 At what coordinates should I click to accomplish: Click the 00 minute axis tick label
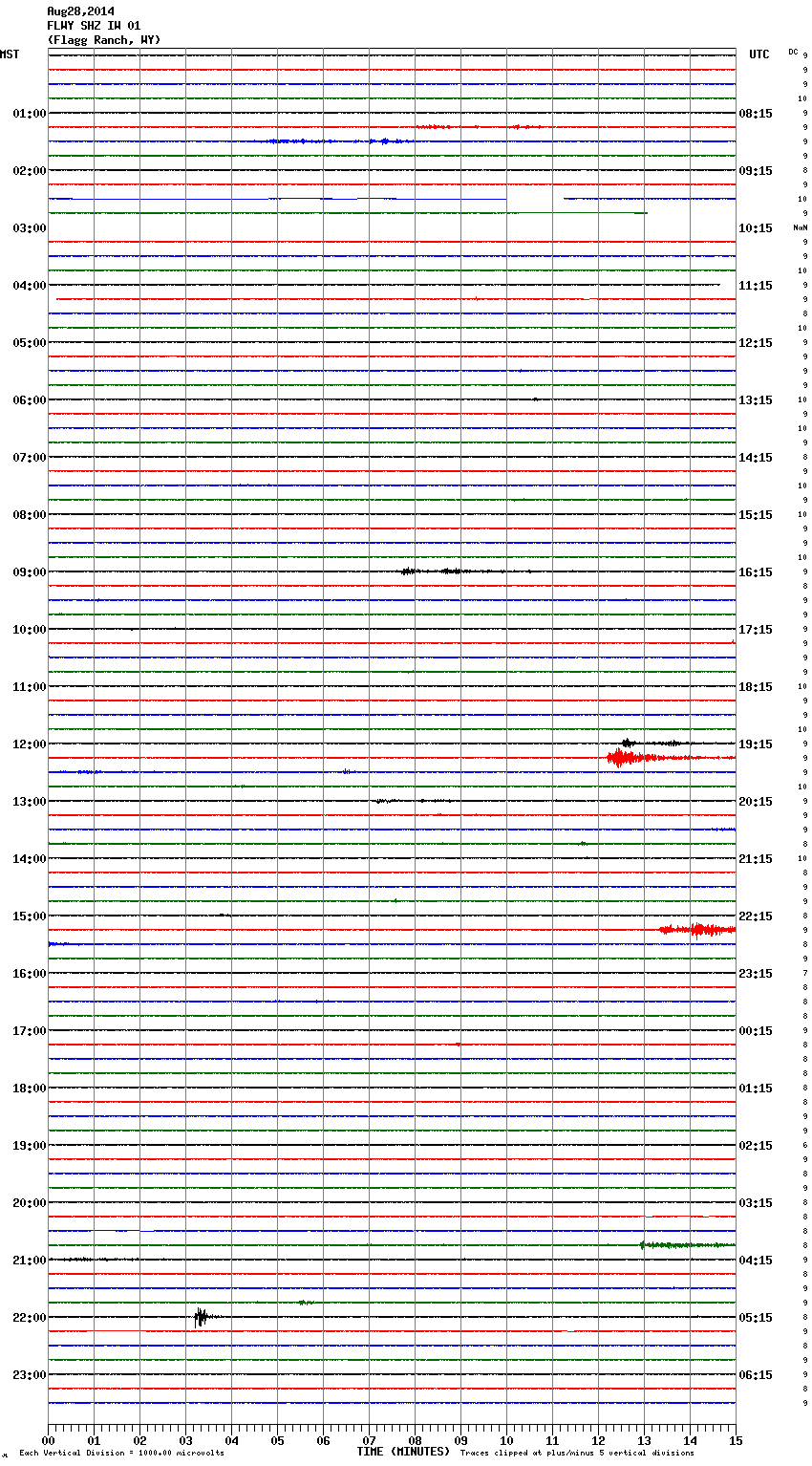point(48,1440)
